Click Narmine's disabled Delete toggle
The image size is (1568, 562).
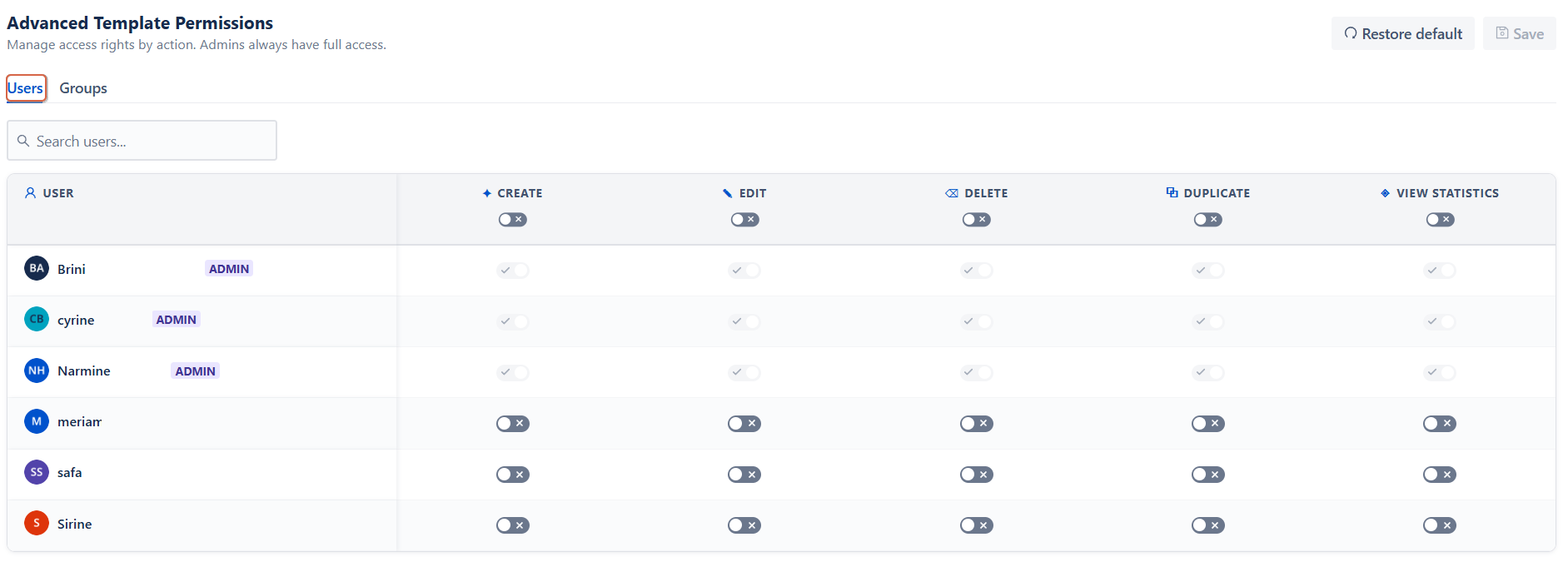[977, 372]
